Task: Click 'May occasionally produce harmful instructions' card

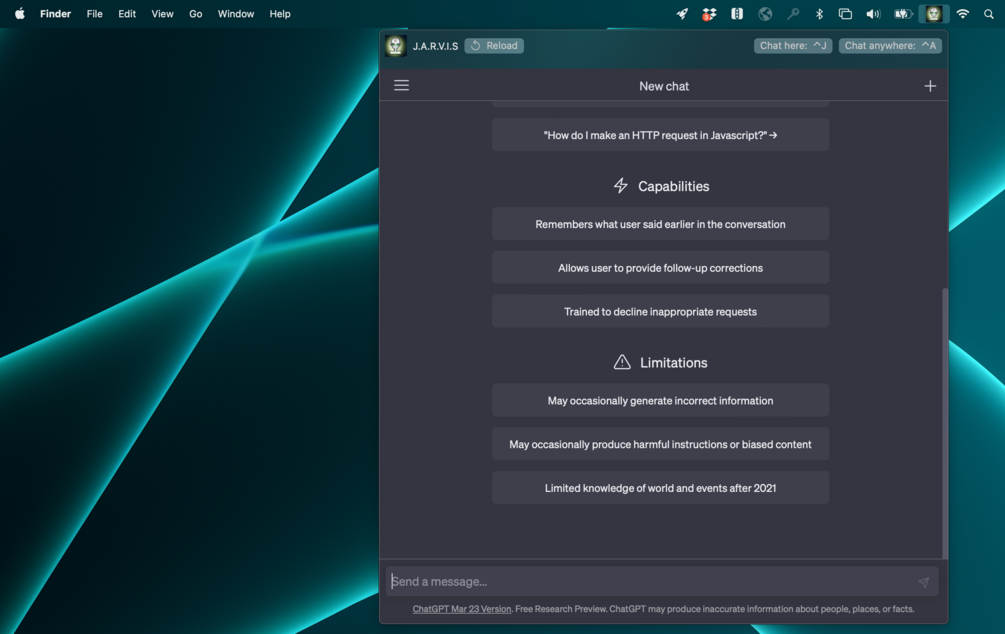Action: pyautogui.click(x=660, y=444)
